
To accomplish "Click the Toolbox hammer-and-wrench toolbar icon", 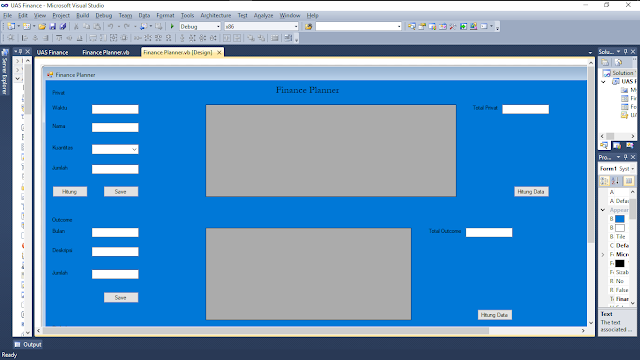I will [x=453, y=27].
